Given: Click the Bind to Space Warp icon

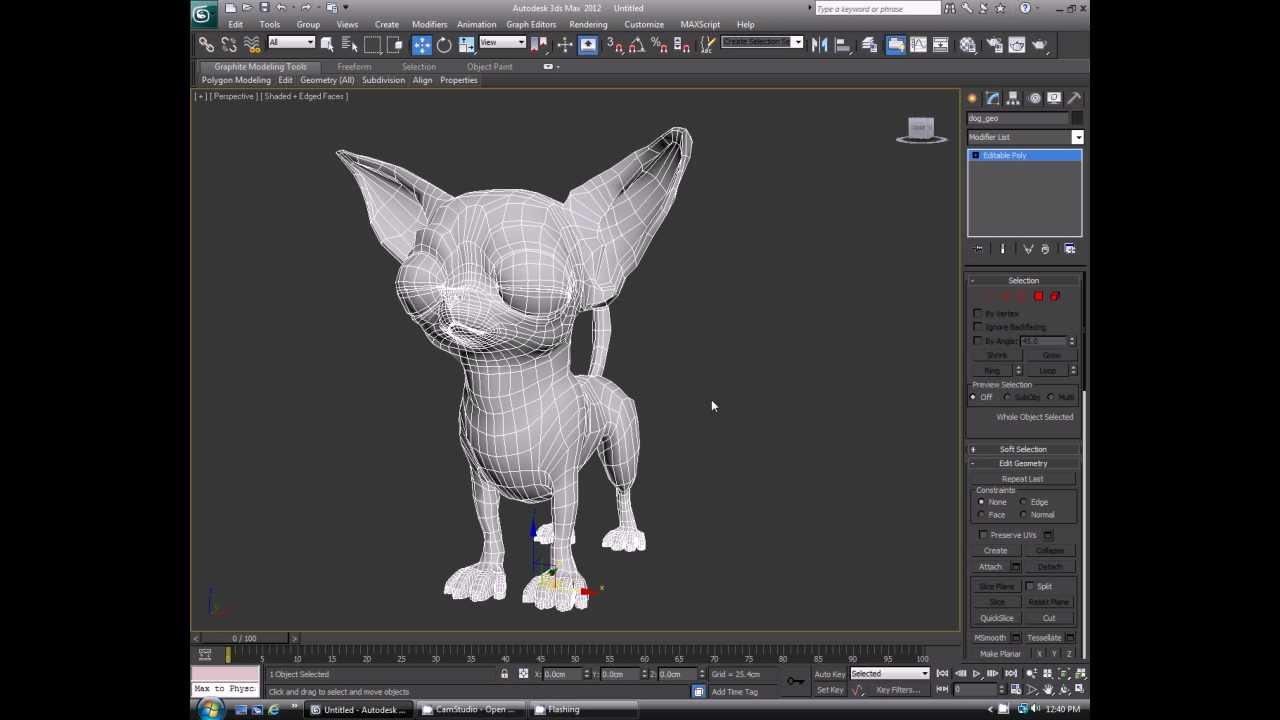Looking at the screenshot, I should pyautogui.click(x=252, y=44).
